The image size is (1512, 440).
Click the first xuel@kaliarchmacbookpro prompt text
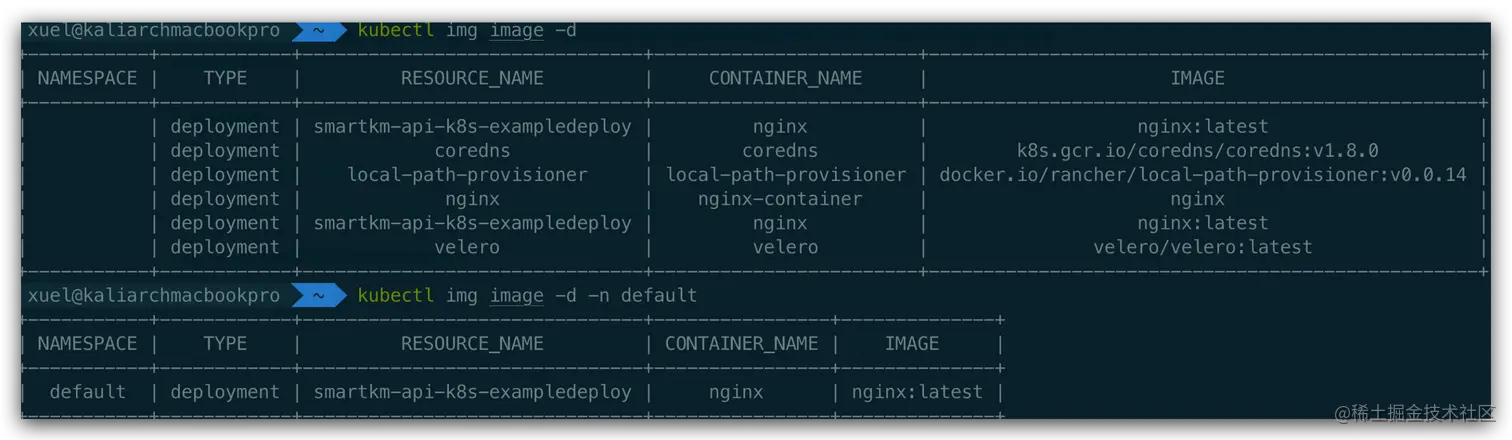(x=154, y=31)
